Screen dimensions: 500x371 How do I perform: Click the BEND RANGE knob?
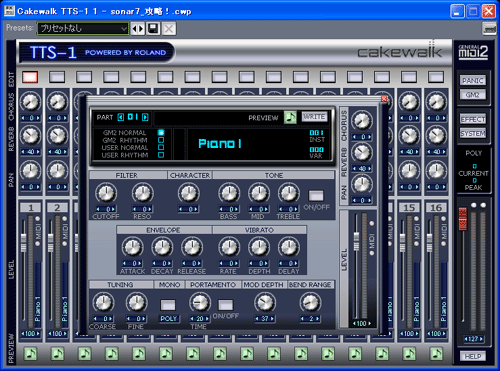coord(310,303)
